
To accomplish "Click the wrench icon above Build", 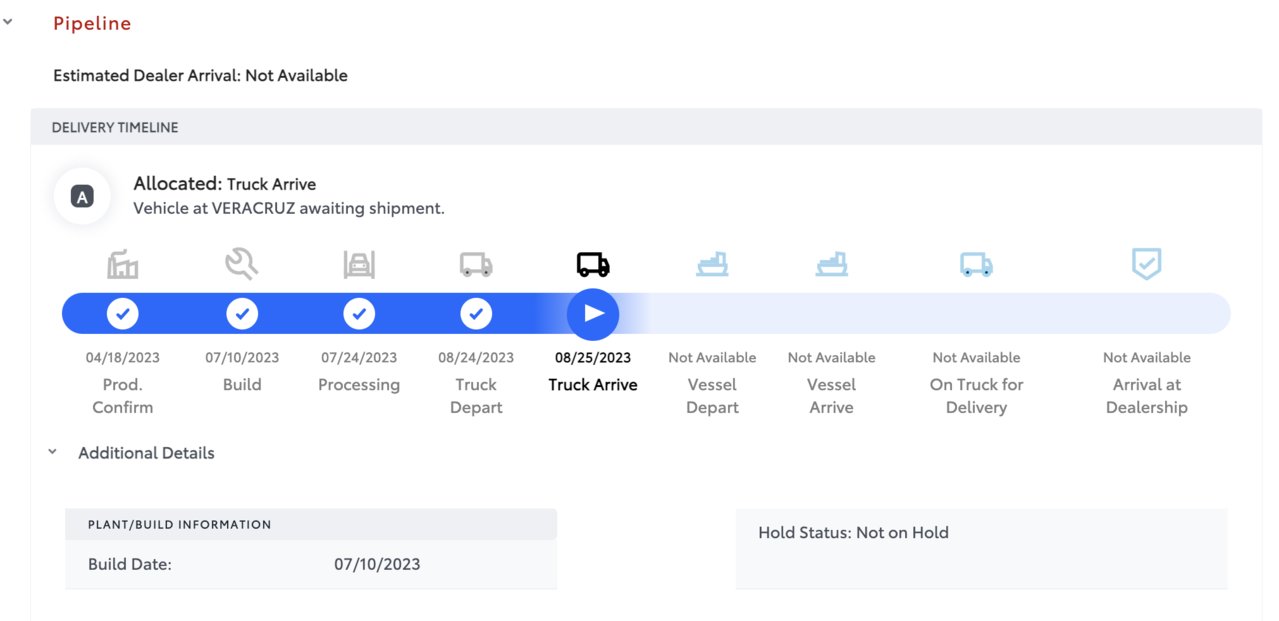I will pos(241,264).
